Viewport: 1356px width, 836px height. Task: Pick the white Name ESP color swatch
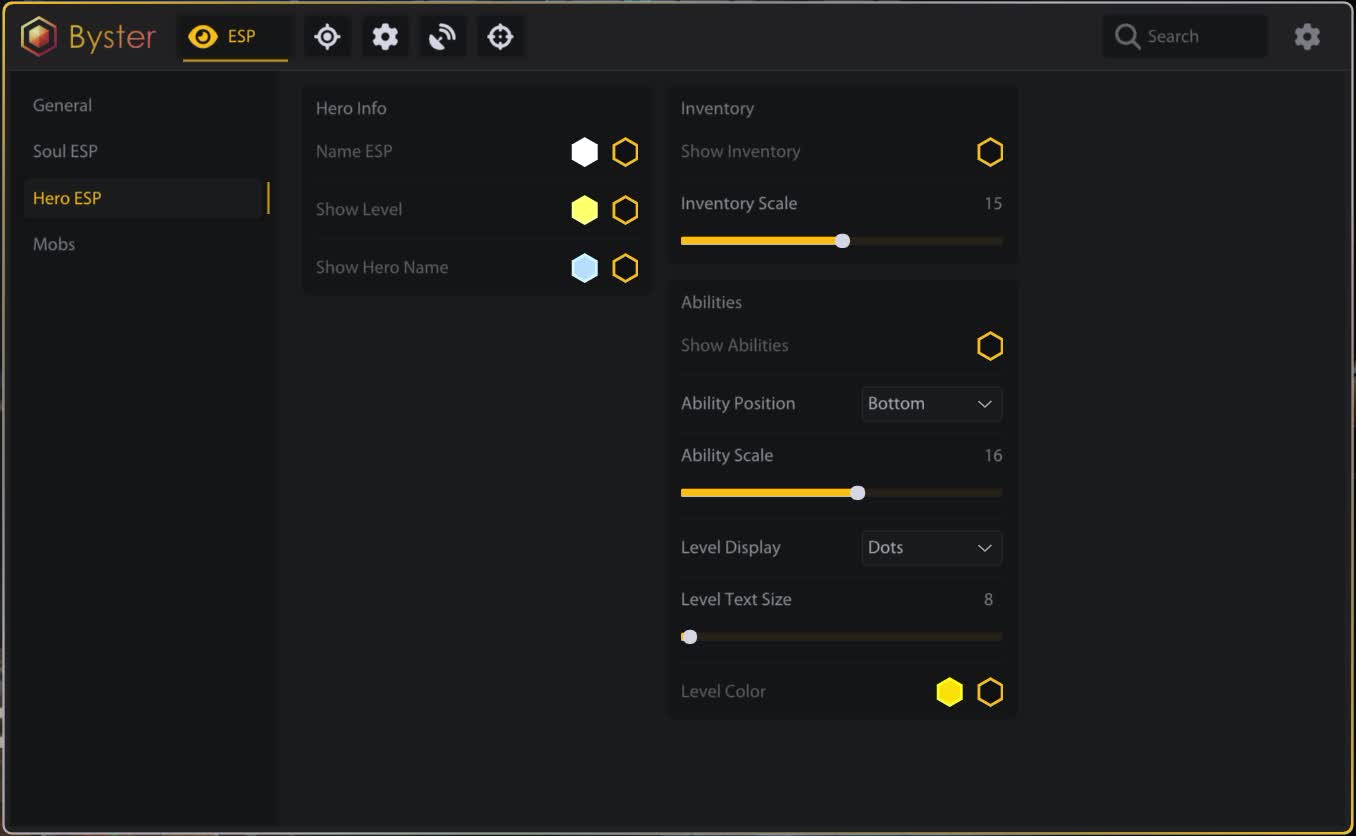pyautogui.click(x=585, y=152)
